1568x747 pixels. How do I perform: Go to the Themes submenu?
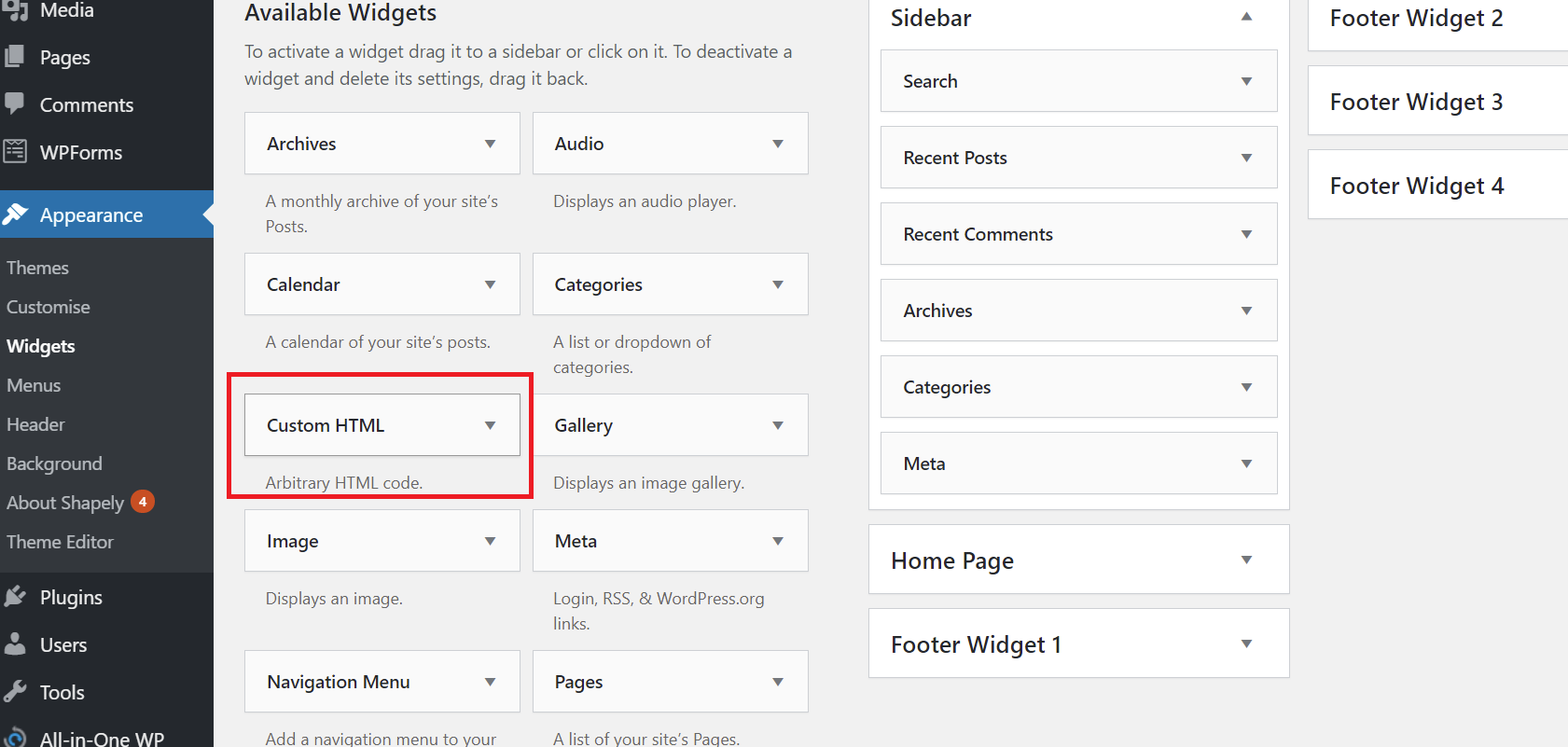pyautogui.click(x=37, y=268)
